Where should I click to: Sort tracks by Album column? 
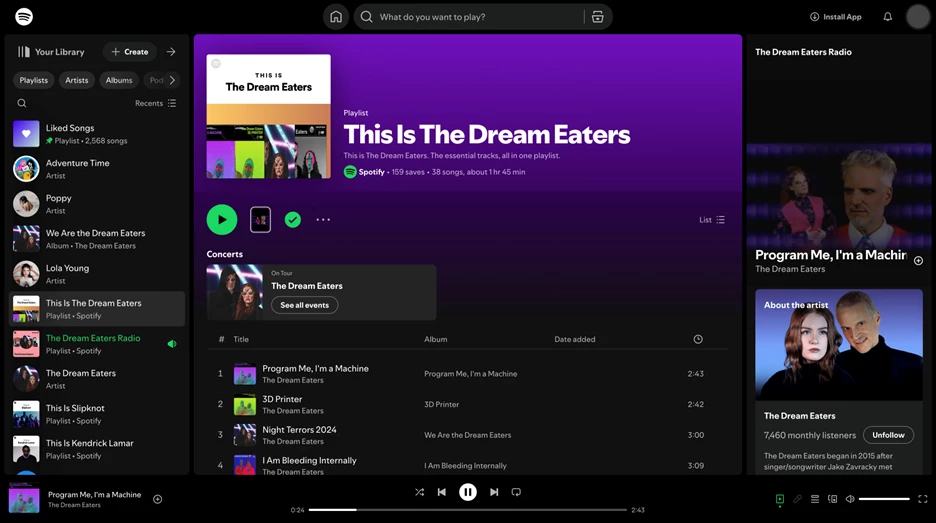[x=436, y=339]
